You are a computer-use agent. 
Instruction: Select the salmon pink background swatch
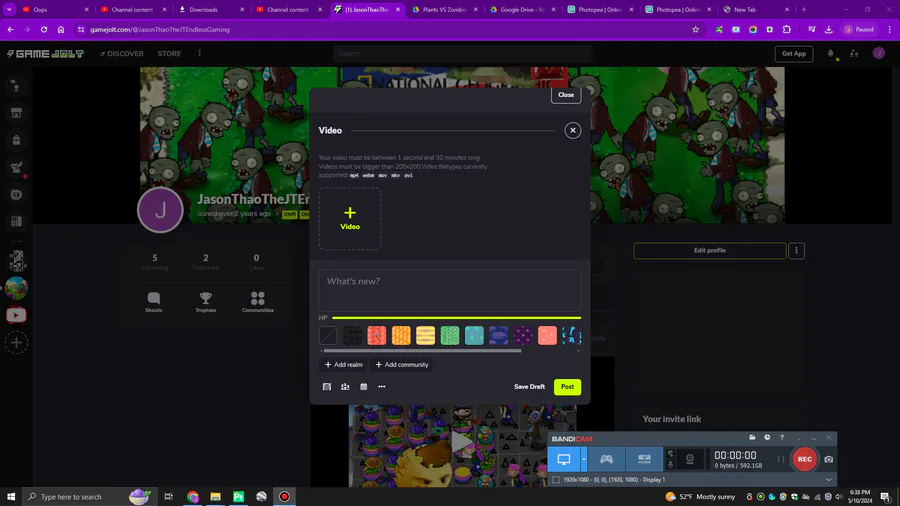pyautogui.click(x=547, y=335)
